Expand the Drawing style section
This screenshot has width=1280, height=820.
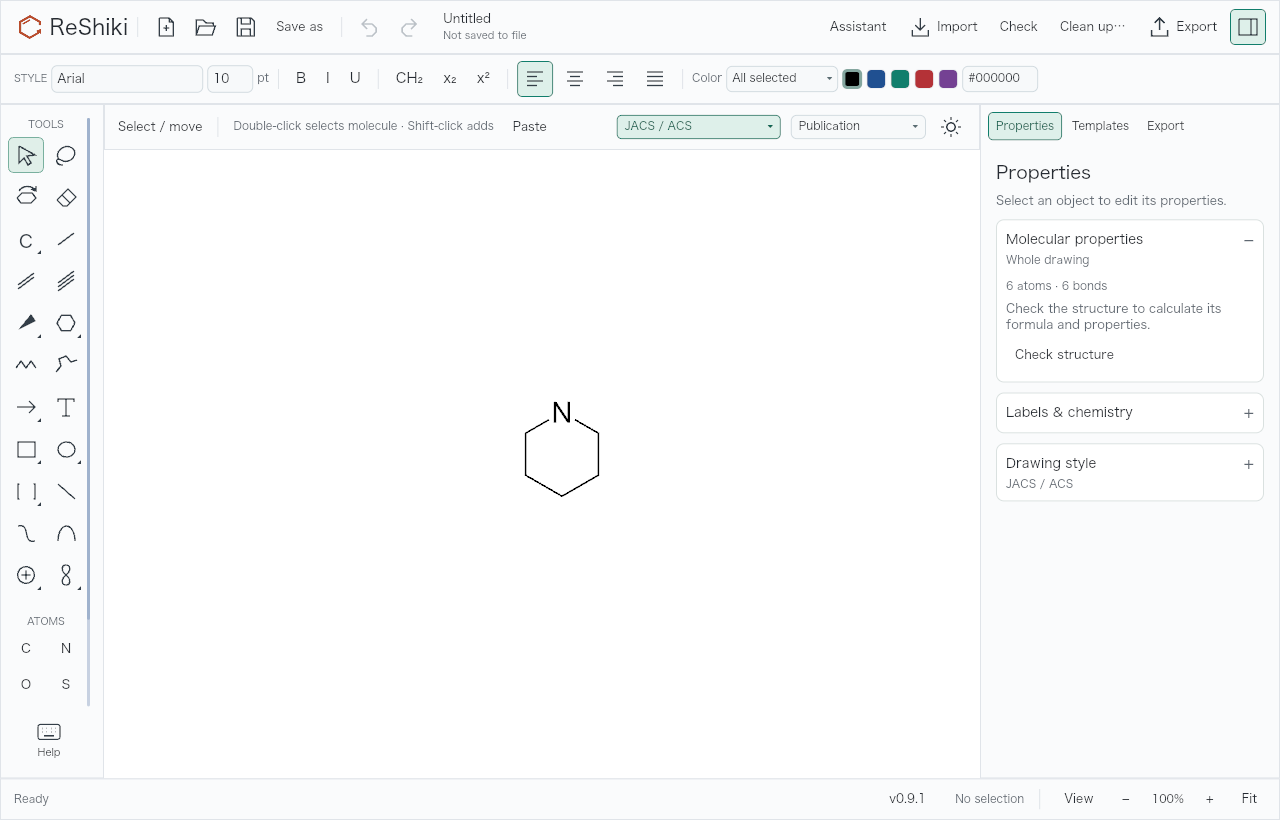(x=1248, y=464)
